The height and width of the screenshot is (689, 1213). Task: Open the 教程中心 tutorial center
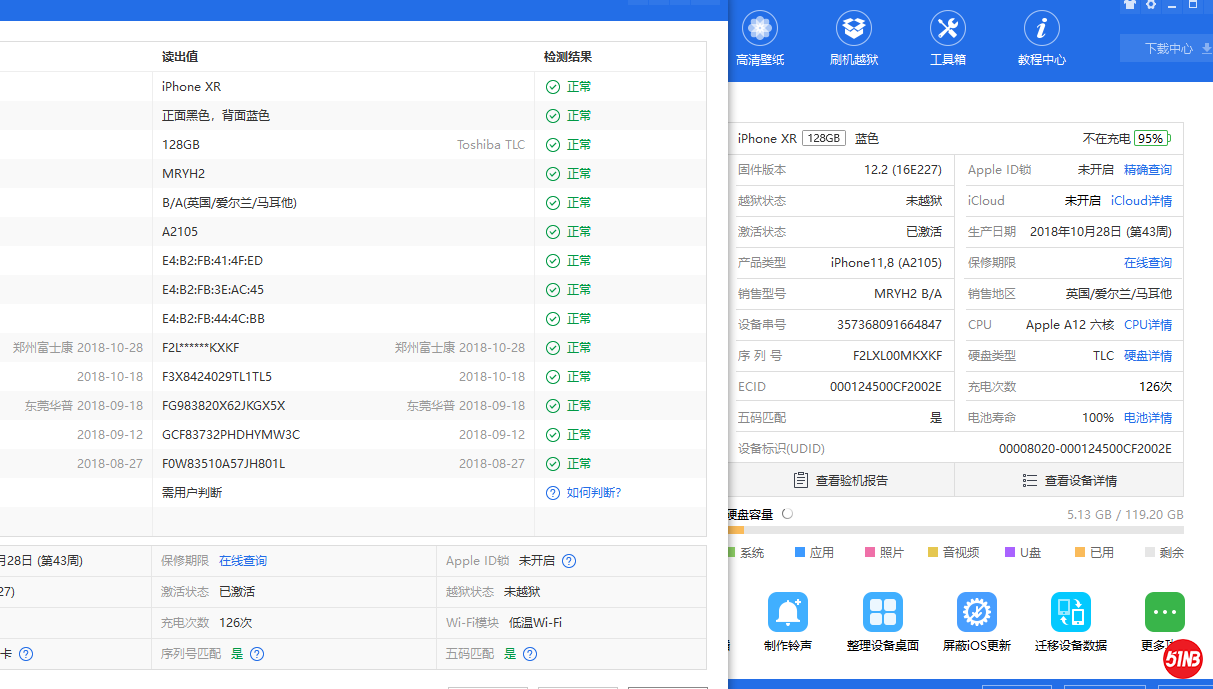1041,39
